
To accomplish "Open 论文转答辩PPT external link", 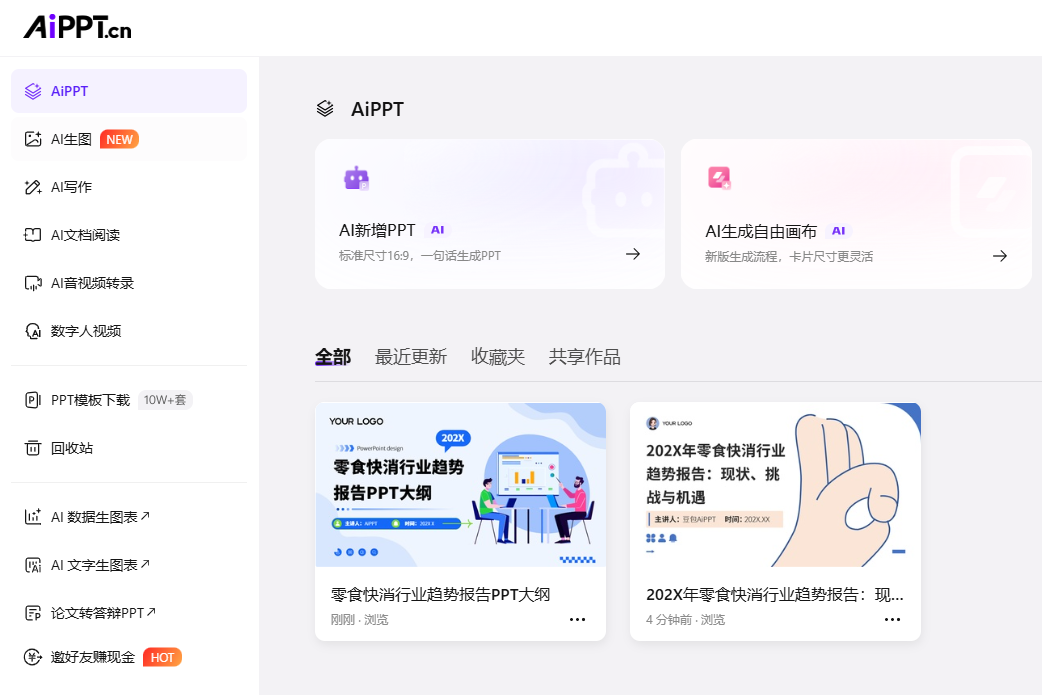I will click(x=103, y=613).
